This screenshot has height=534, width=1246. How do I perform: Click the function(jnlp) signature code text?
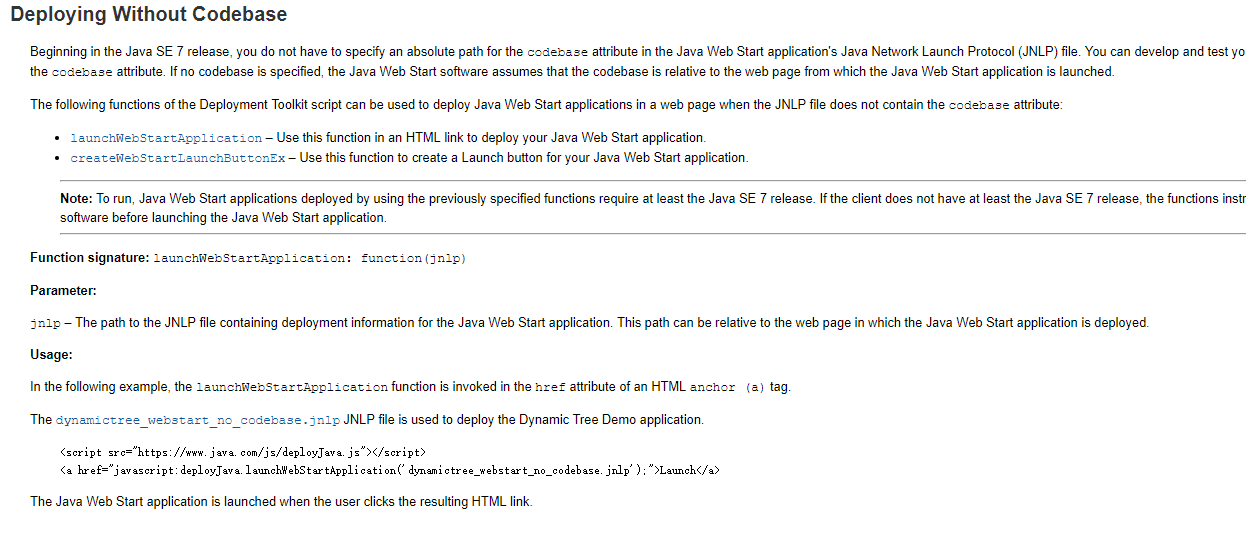(x=414, y=259)
